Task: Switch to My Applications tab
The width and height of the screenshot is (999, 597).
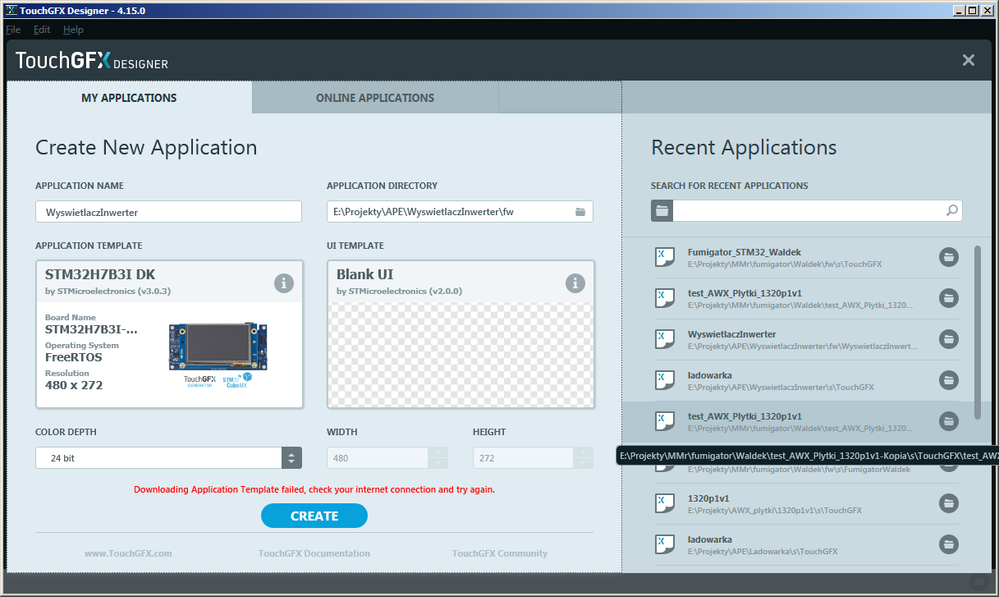Action: pyautogui.click(x=129, y=97)
